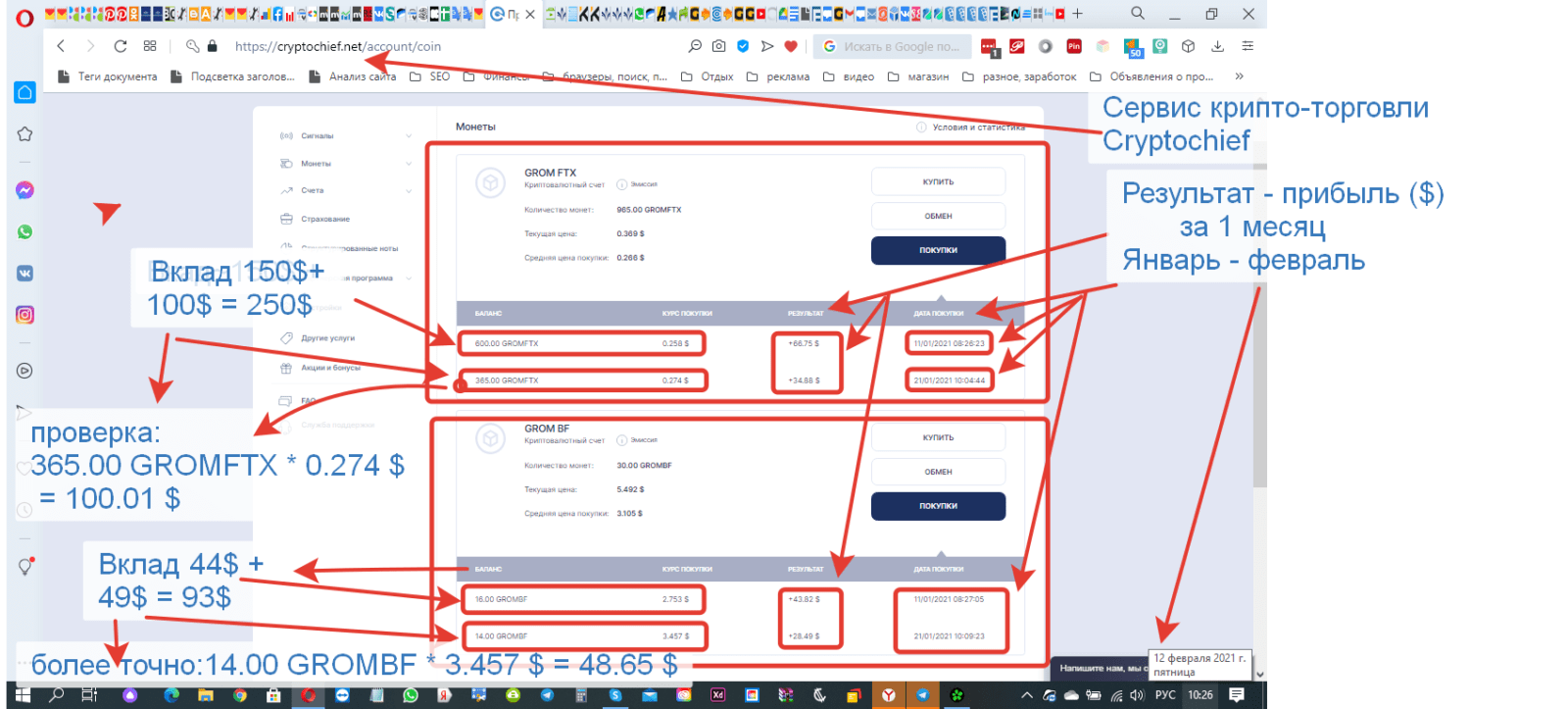Click the Google search field
The image size is (1568, 709).
pyautogui.click(x=892, y=46)
